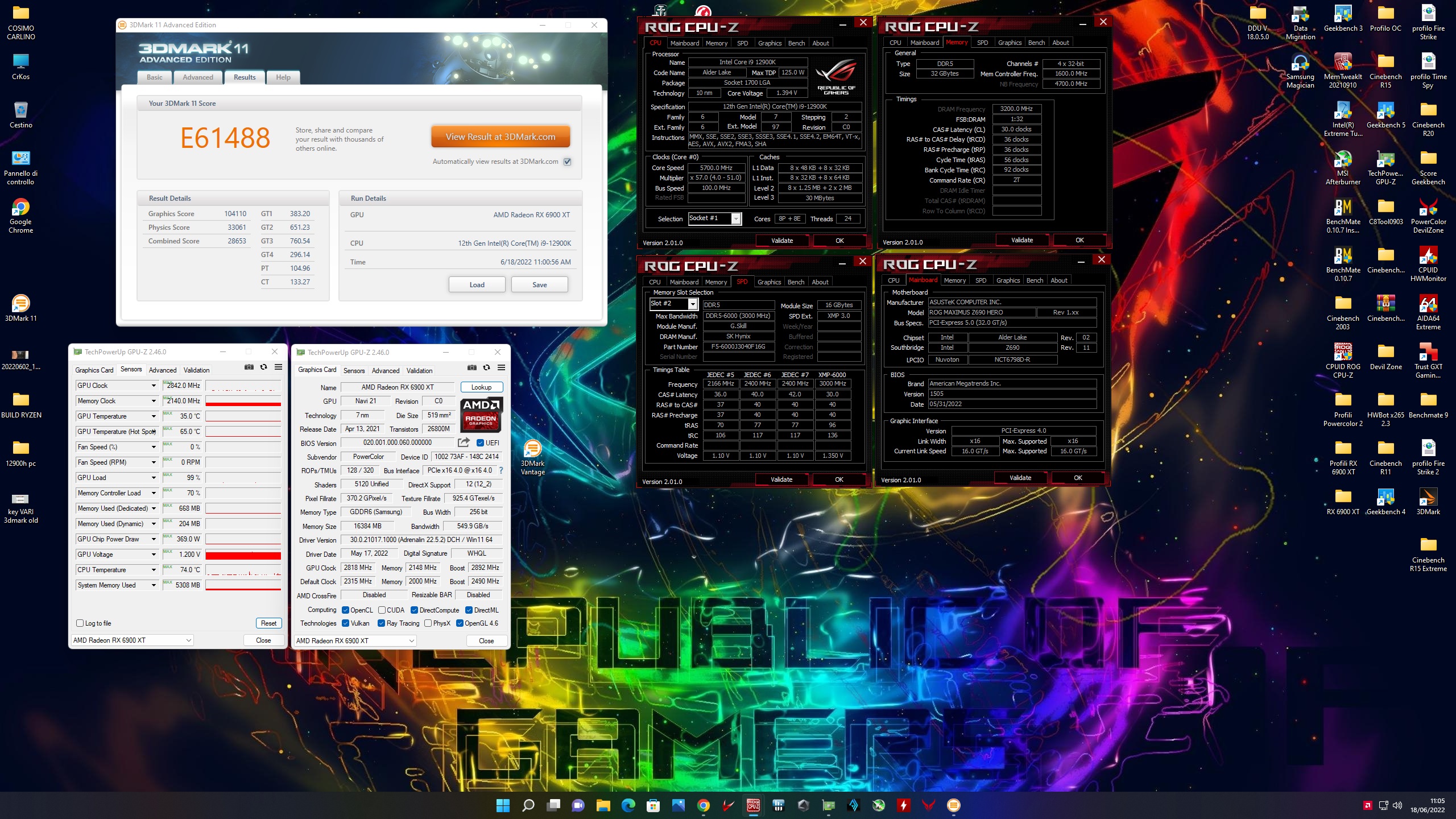Viewport: 1456px width, 819px height.
Task: Click AMD Radeon Graphics logo in GPU-Z
Action: tap(481, 414)
